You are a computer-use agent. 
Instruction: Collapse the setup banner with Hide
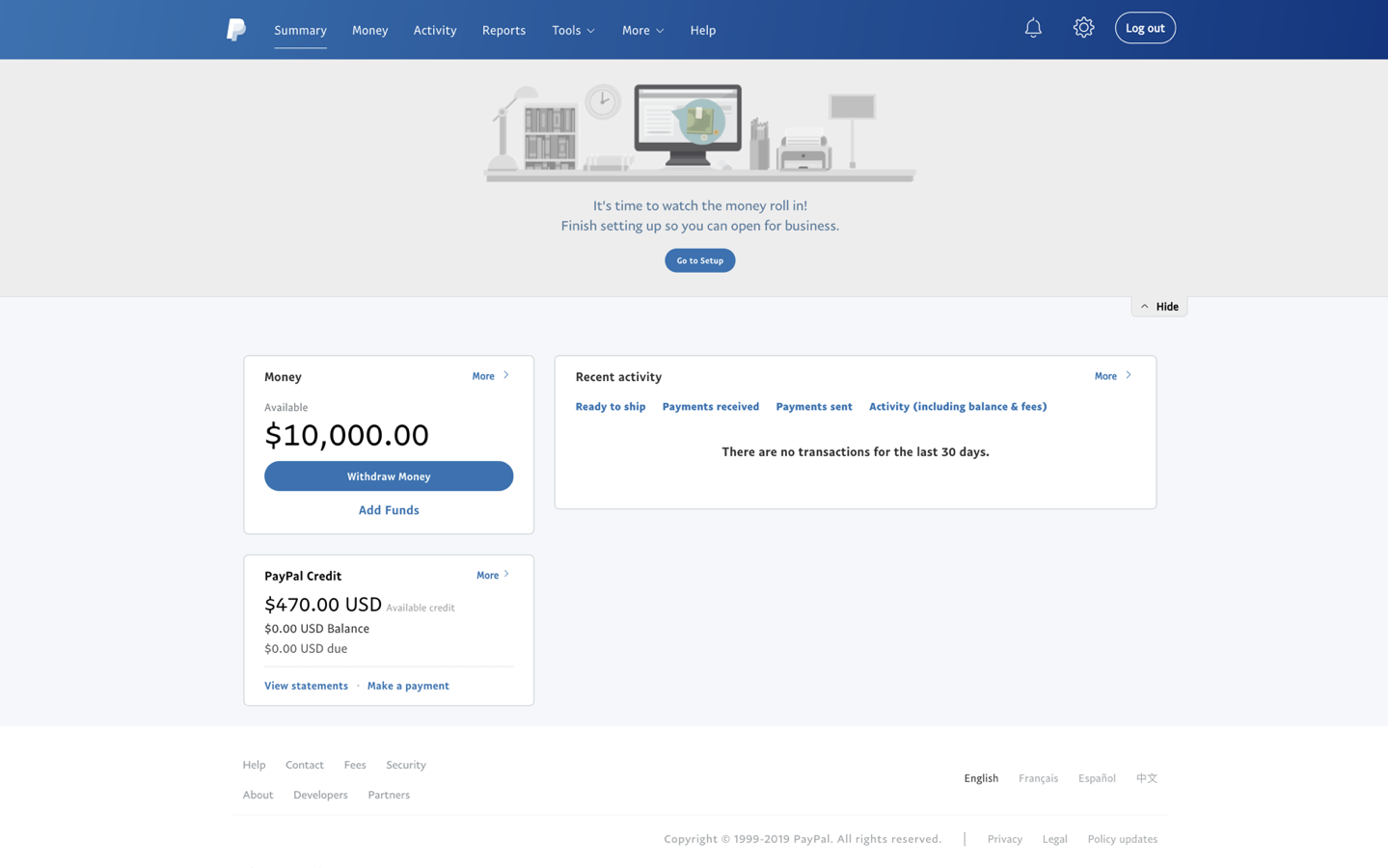(x=1159, y=307)
